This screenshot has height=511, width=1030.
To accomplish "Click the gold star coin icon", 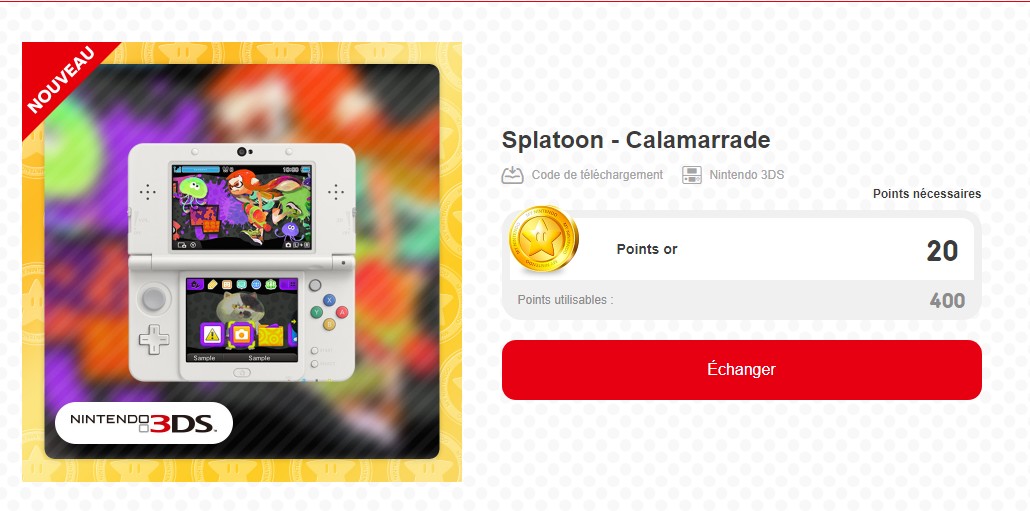I will [x=543, y=240].
